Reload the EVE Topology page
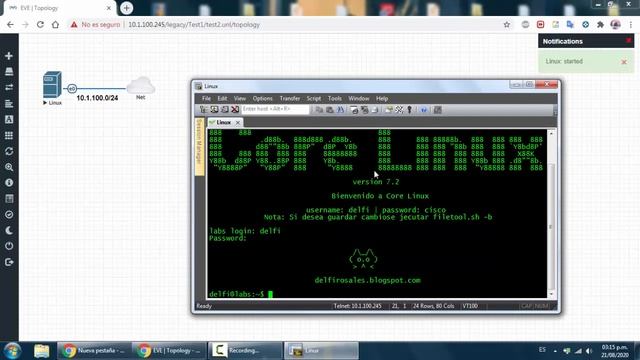This screenshot has width=640, height=360. [40, 24]
